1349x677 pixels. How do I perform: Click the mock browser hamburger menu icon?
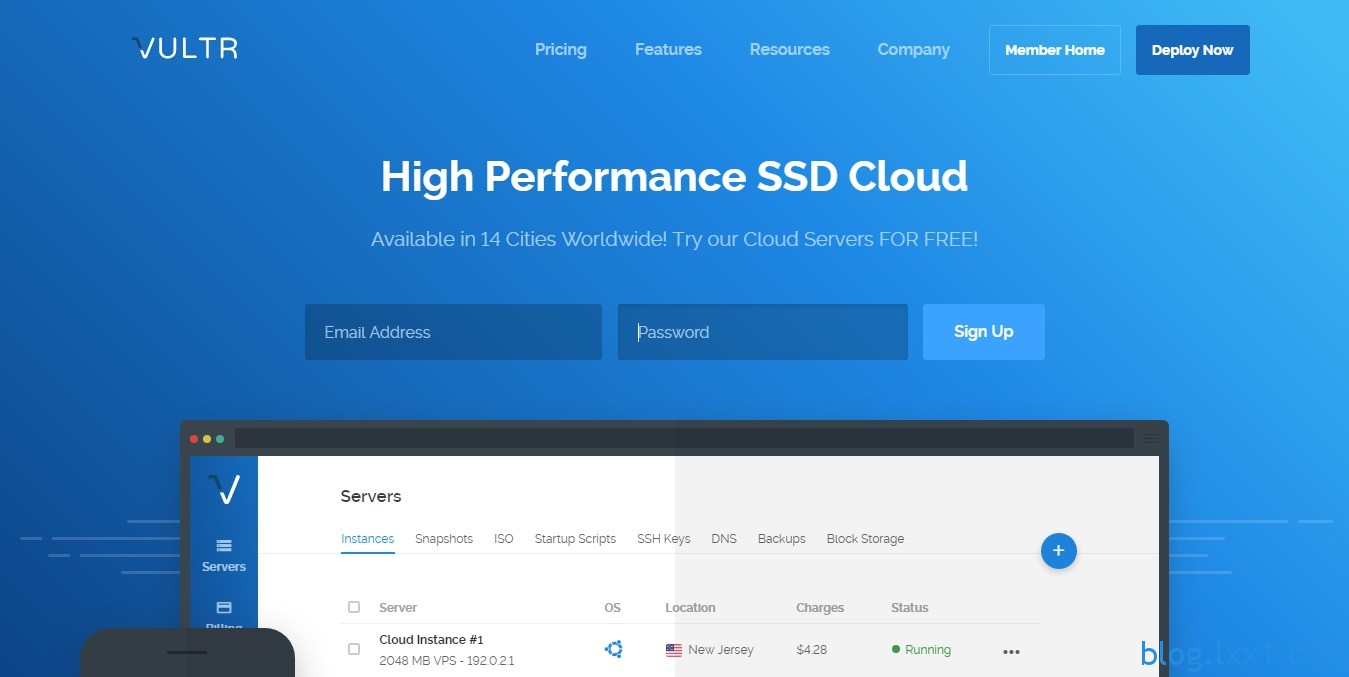click(x=1152, y=438)
